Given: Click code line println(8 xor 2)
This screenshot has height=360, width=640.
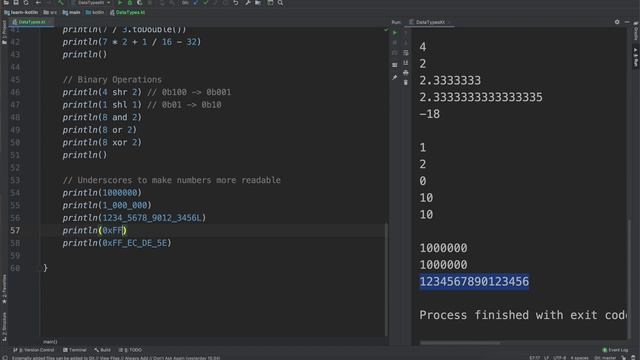Looking at the screenshot, I should point(102,142).
